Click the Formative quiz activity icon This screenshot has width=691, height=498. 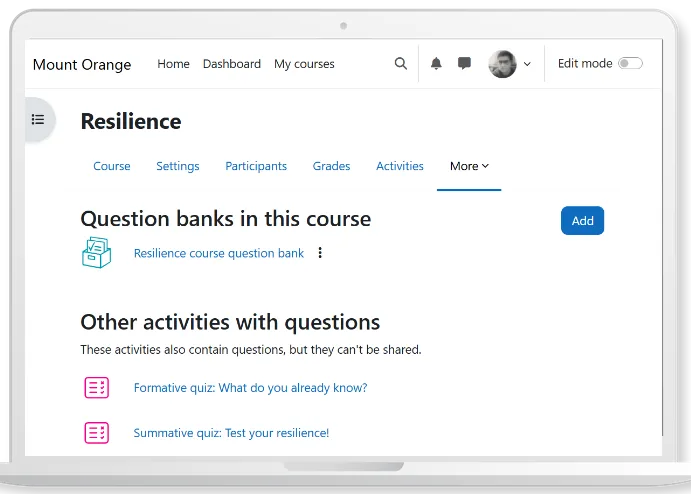(96, 388)
